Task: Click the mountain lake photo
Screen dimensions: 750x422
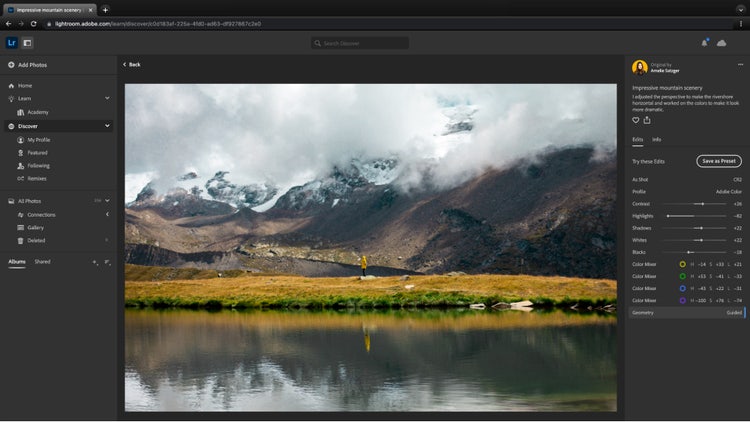Action: (x=371, y=247)
